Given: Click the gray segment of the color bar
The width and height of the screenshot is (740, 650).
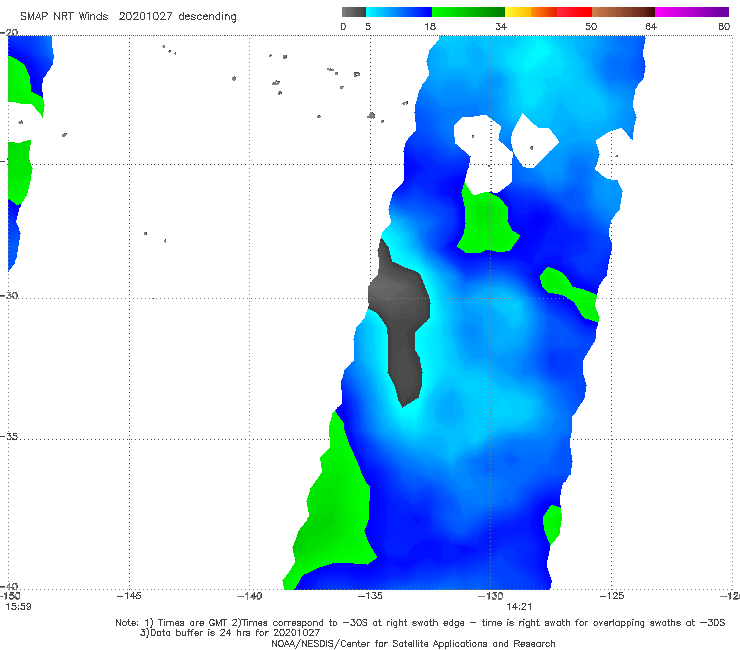Looking at the screenshot, I should click(x=354, y=12).
